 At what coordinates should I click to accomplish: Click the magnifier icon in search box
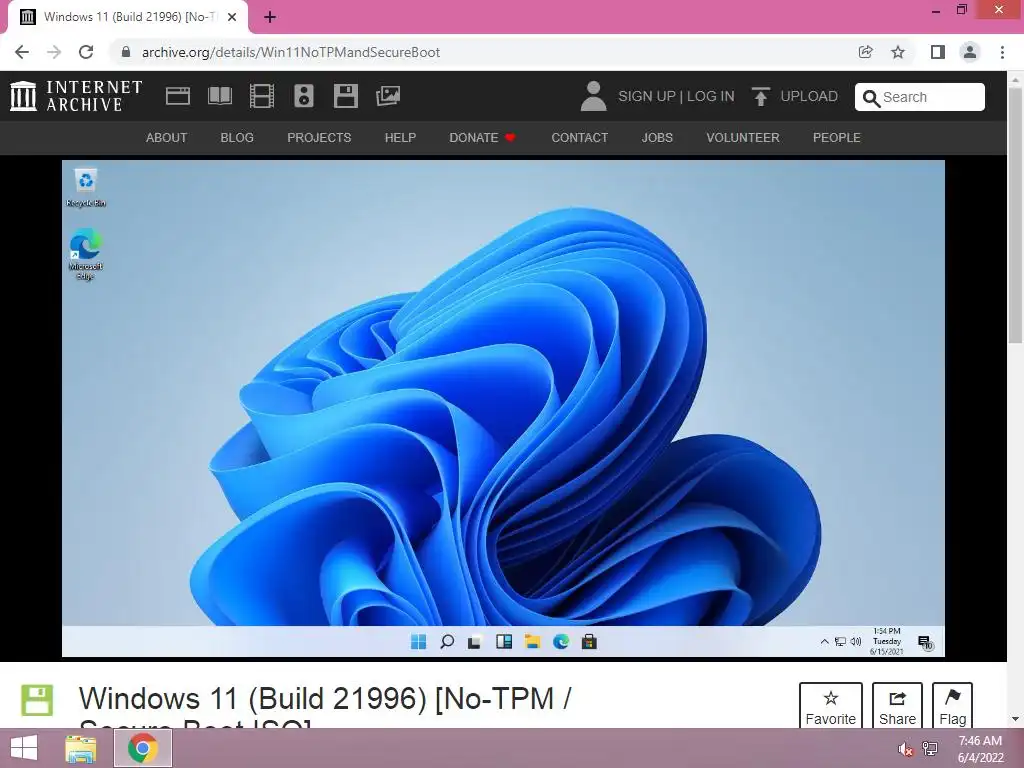pos(871,98)
